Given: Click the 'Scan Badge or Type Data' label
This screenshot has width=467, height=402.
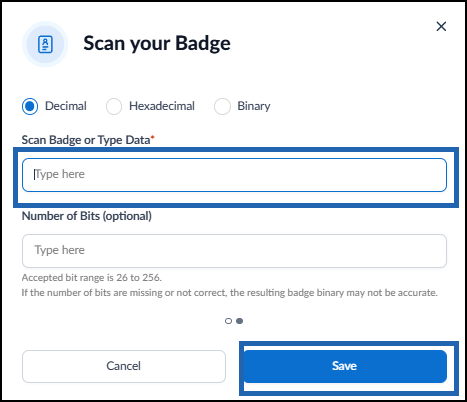Looking at the screenshot, I should (86, 140).
